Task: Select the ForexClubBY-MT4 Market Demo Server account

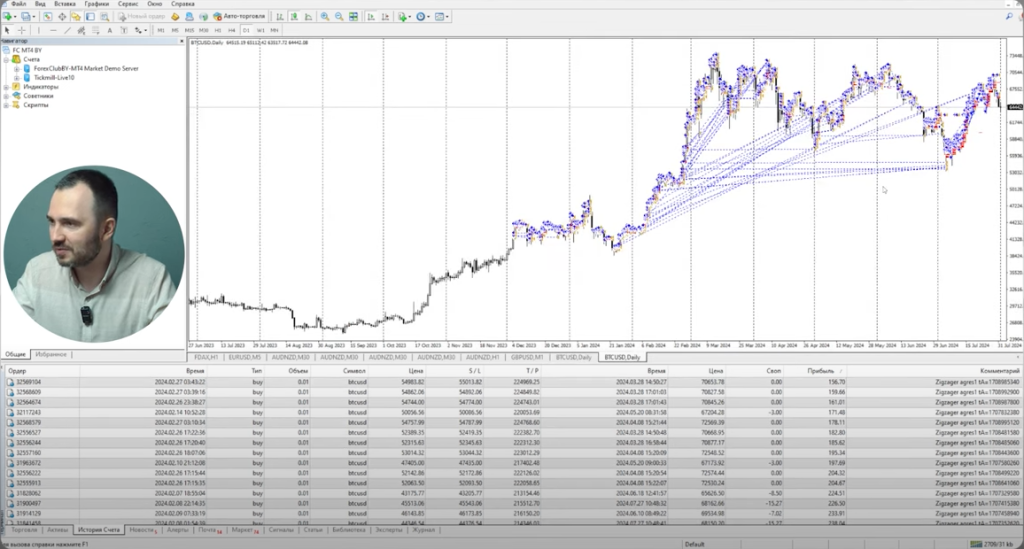Action: (85, 68)
